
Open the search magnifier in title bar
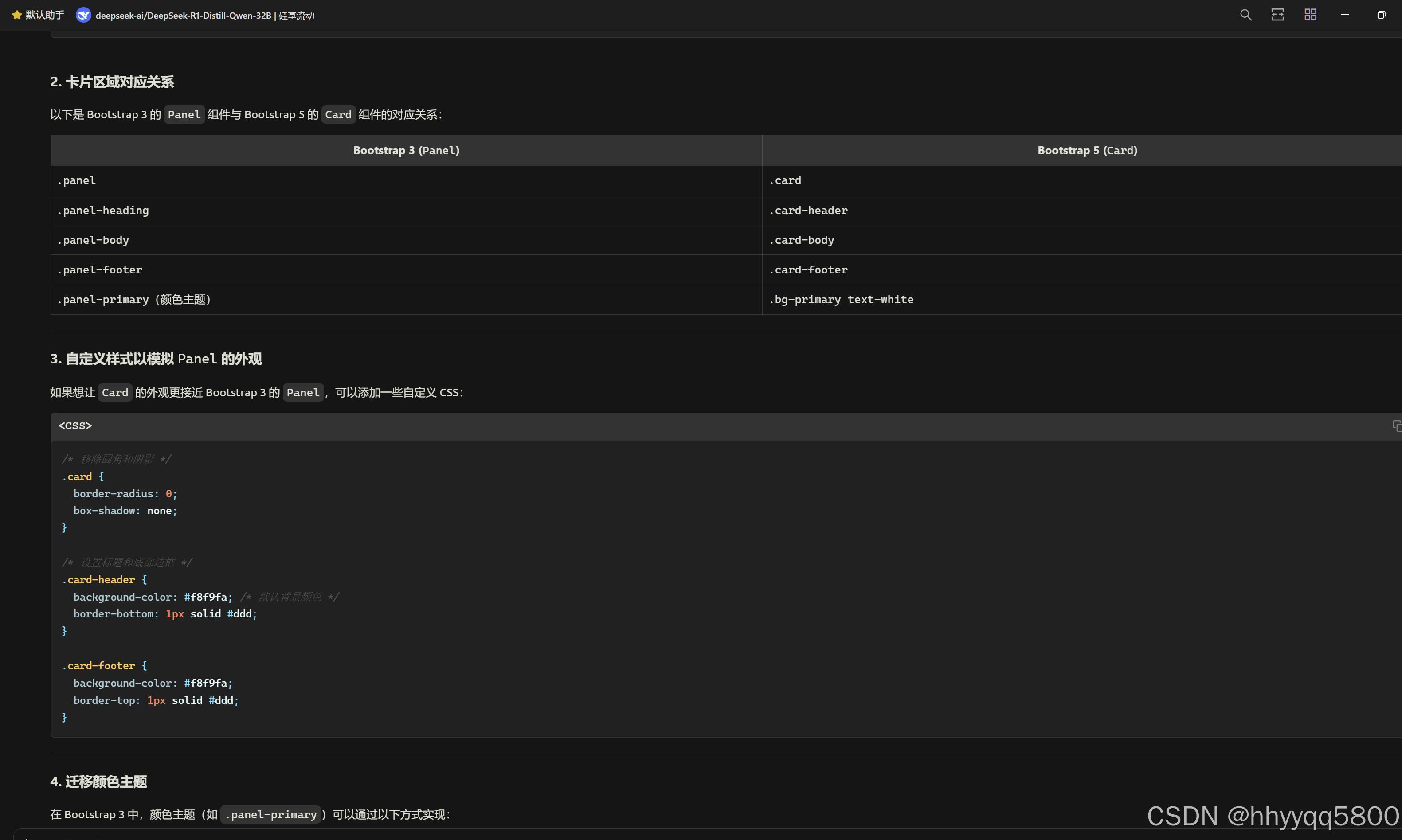click(1245, 15)
